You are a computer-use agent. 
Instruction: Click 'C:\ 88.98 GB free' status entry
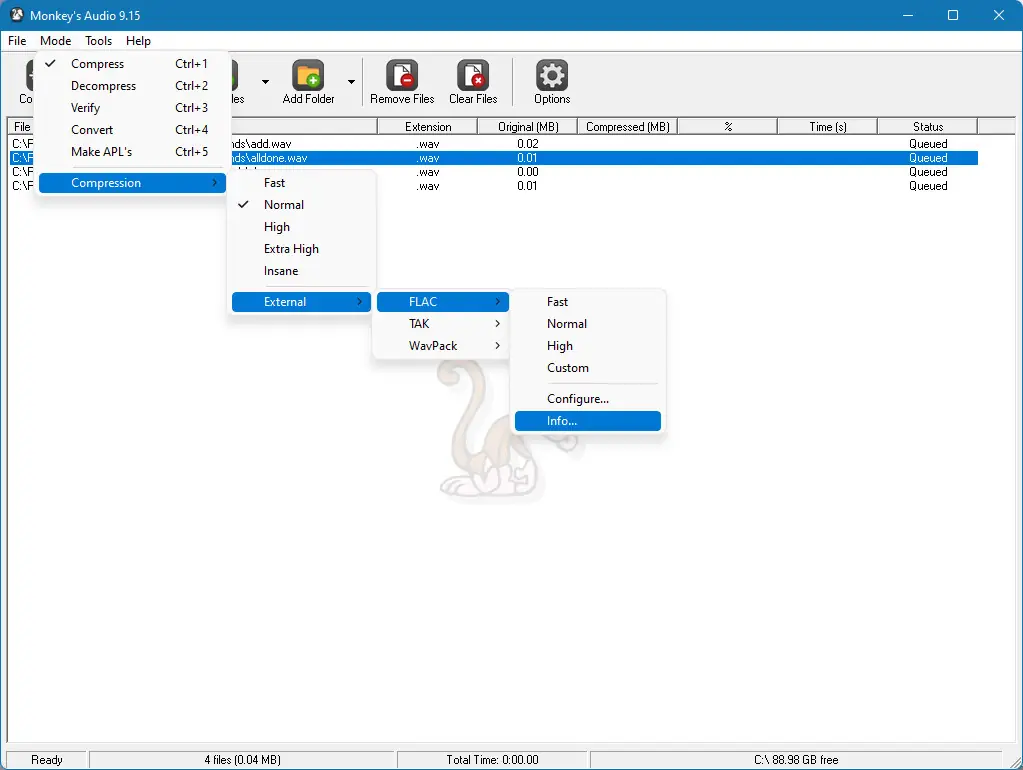pos(796,760)
